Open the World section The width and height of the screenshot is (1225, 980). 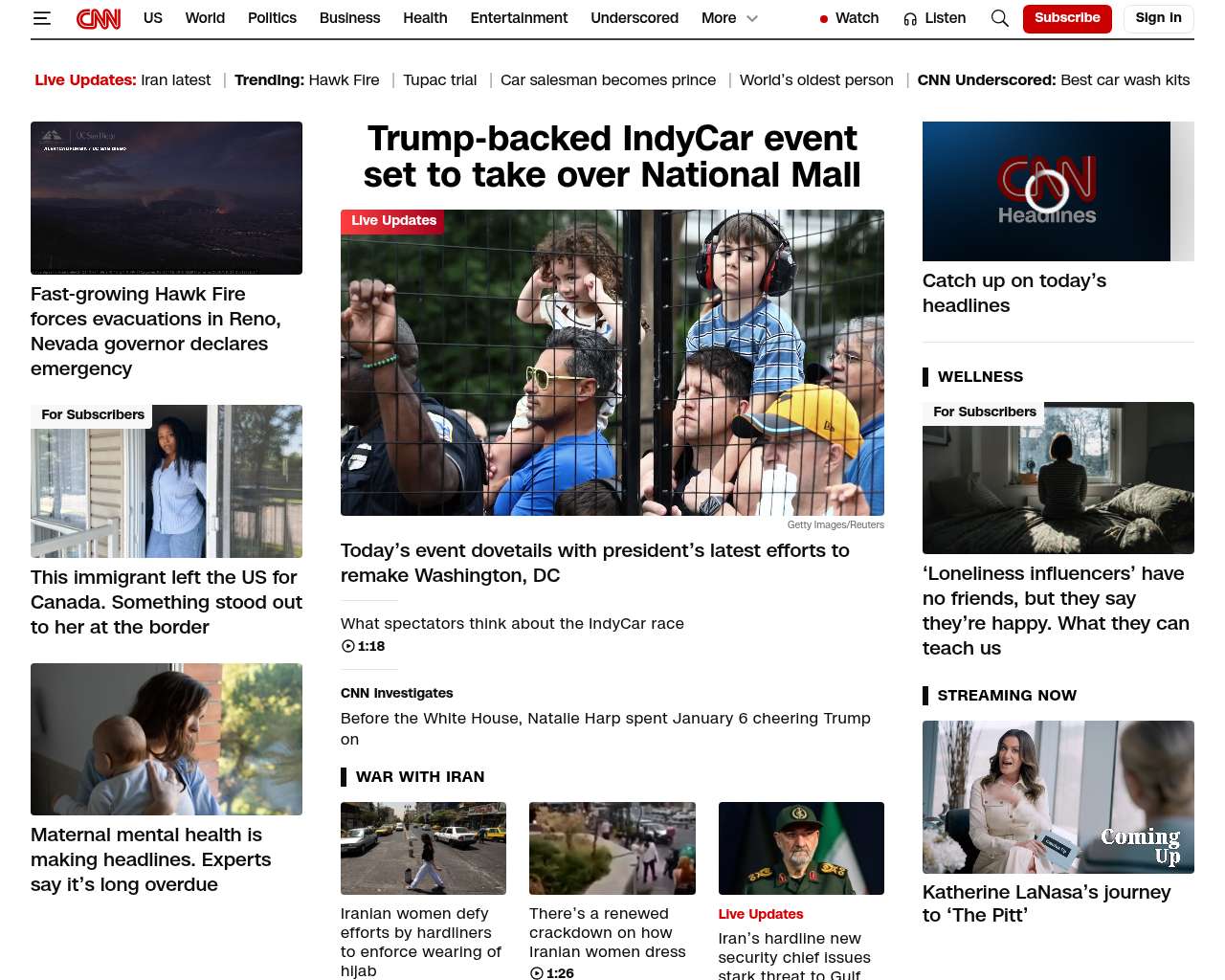(205, 18)
